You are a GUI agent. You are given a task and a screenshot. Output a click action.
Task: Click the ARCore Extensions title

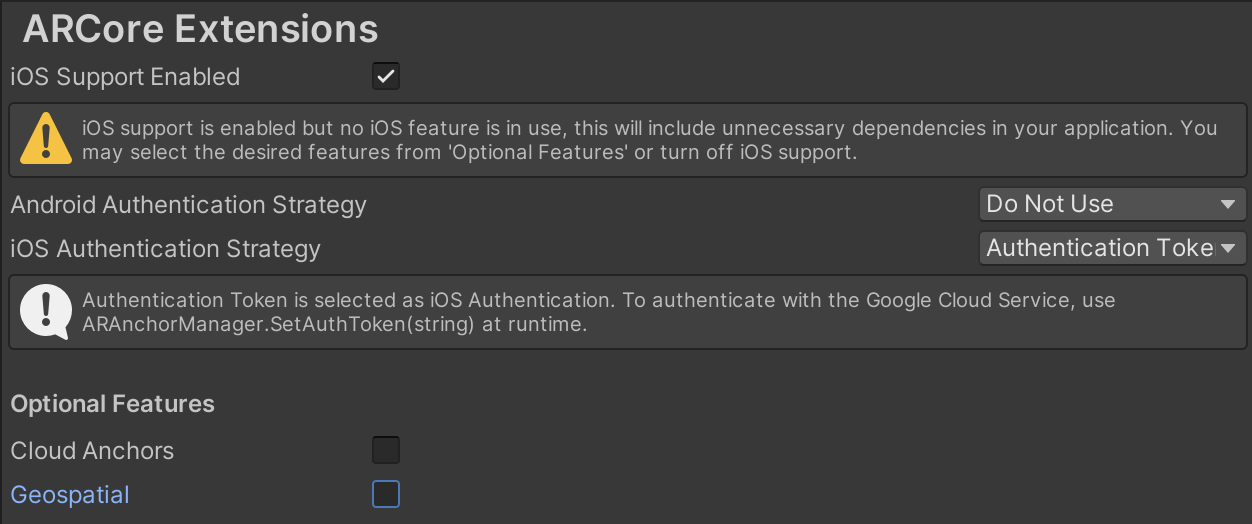(x=200, y=29)
